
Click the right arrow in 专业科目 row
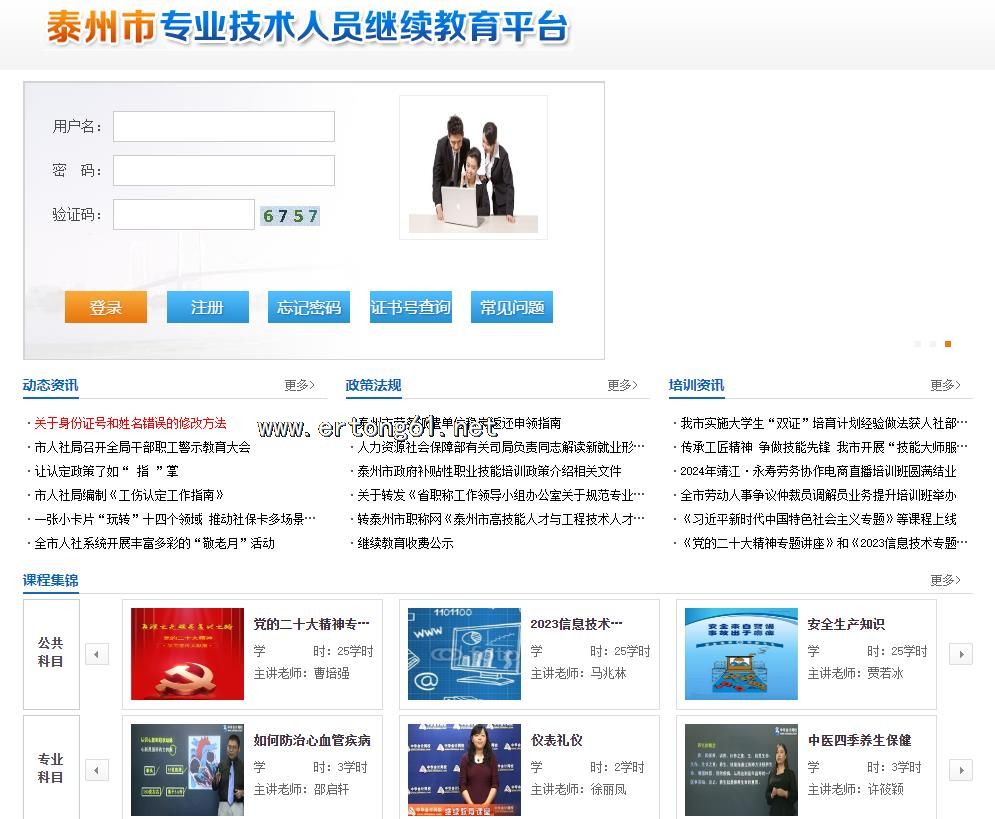pos(960,770)
